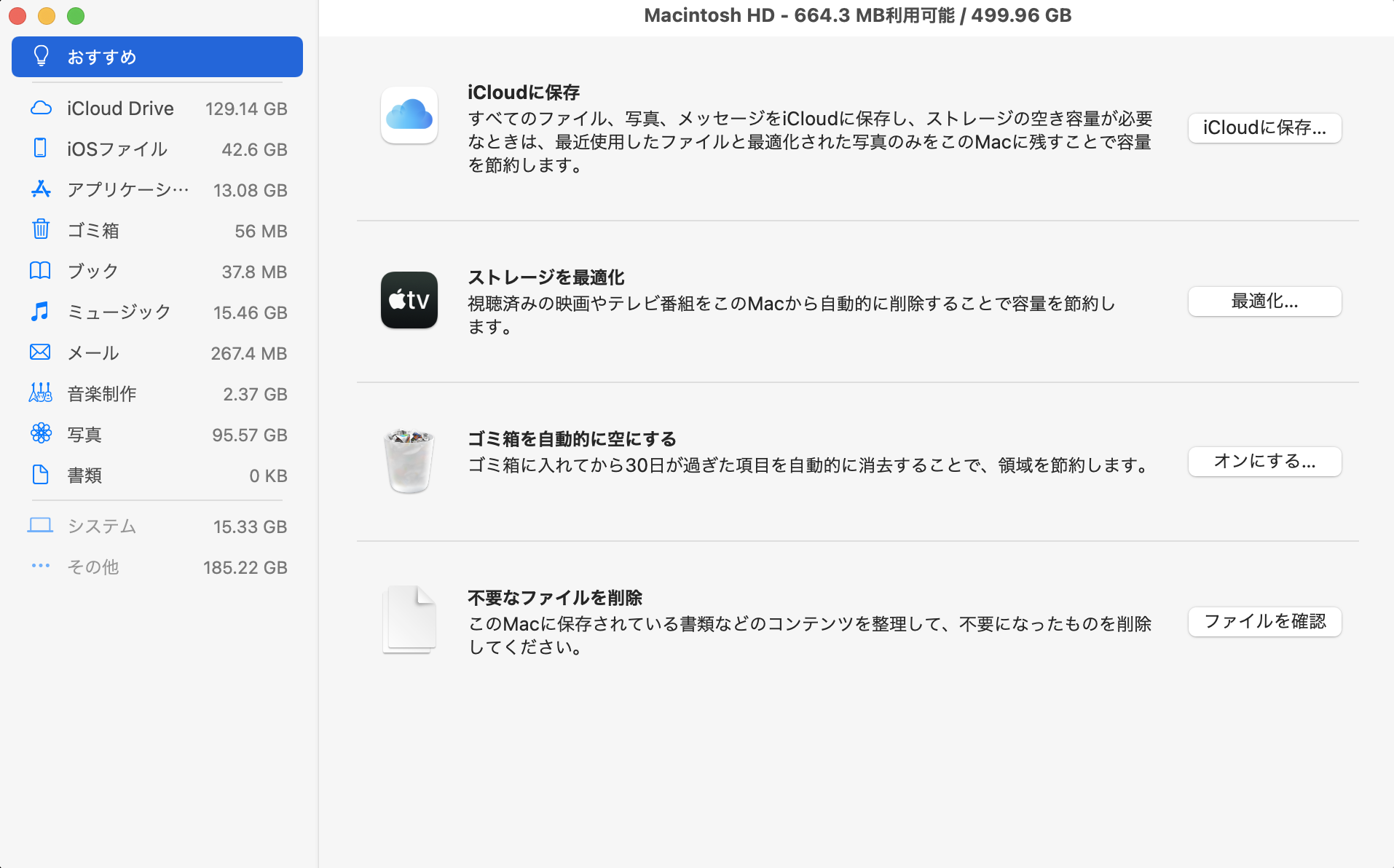Viewport: 1394px width, 868px height.
Task: Click the 185.22 GB size value
Action: click(x=245, y=567)
